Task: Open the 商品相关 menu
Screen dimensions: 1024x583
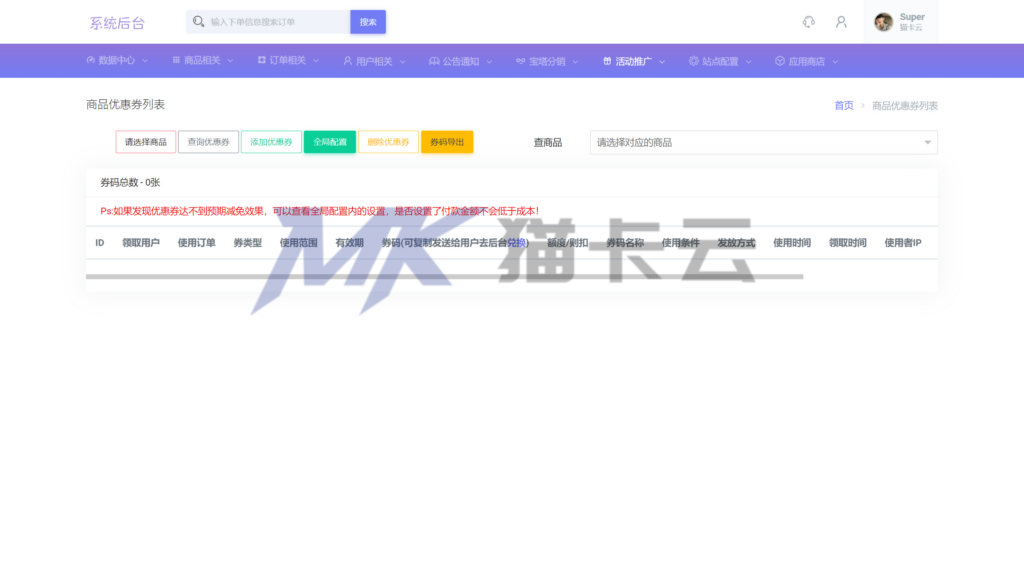Action: tap(202, 60)
